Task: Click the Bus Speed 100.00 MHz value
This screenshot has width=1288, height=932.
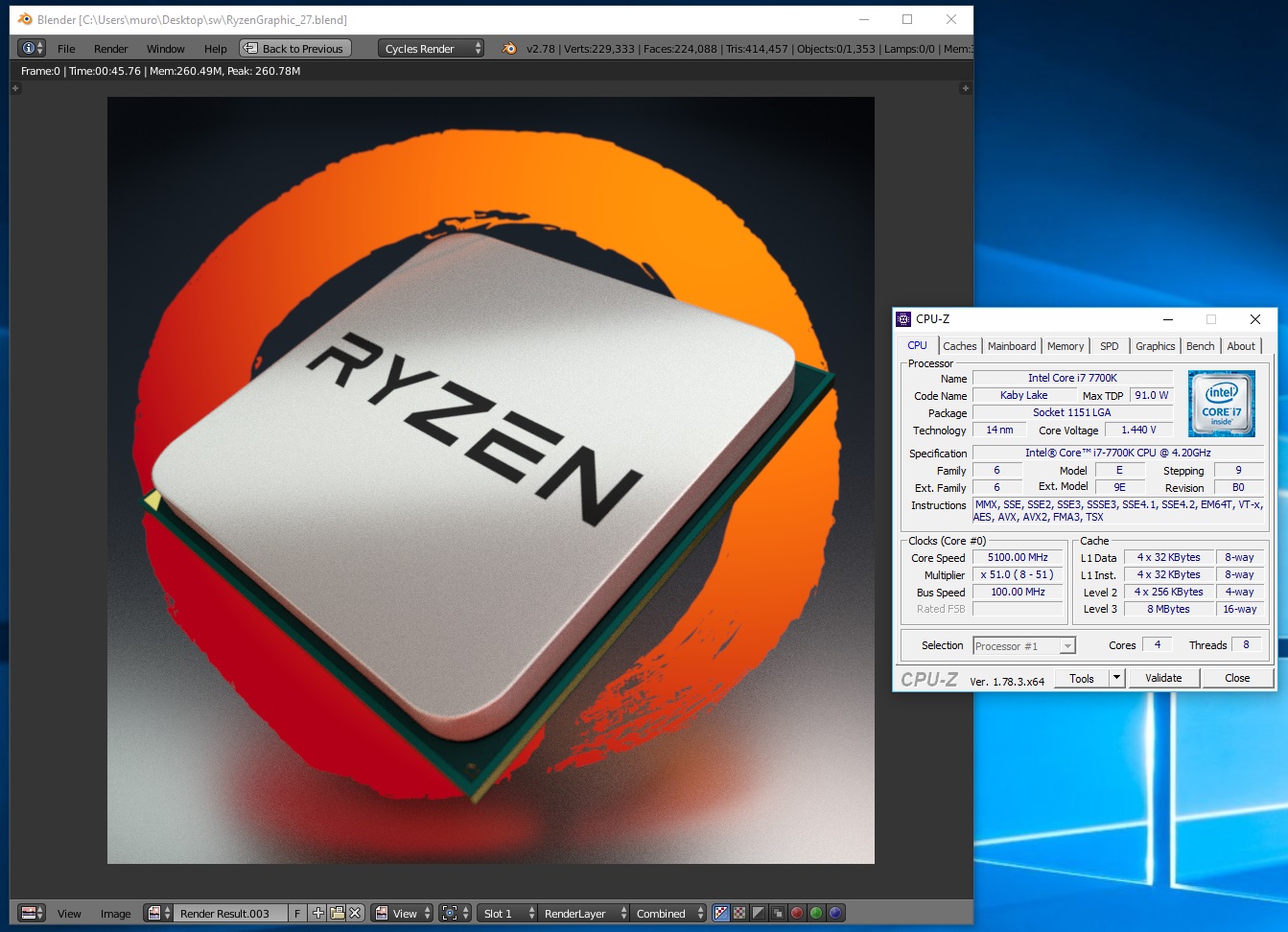Action: [x=1018, y=592]
